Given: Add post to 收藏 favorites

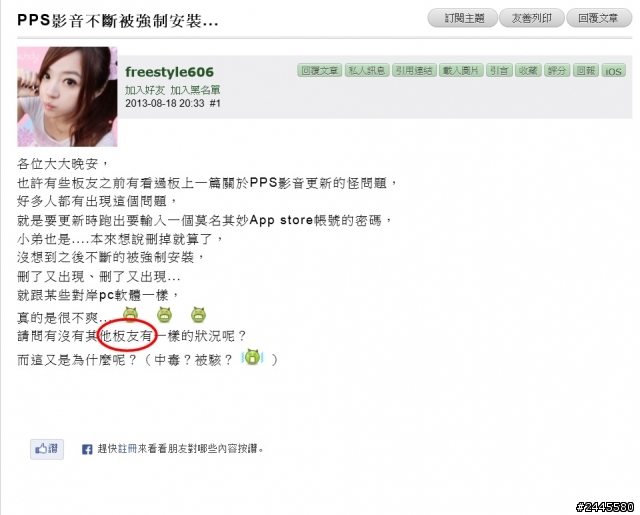Looking at the screenshot, I should (528, 71).
